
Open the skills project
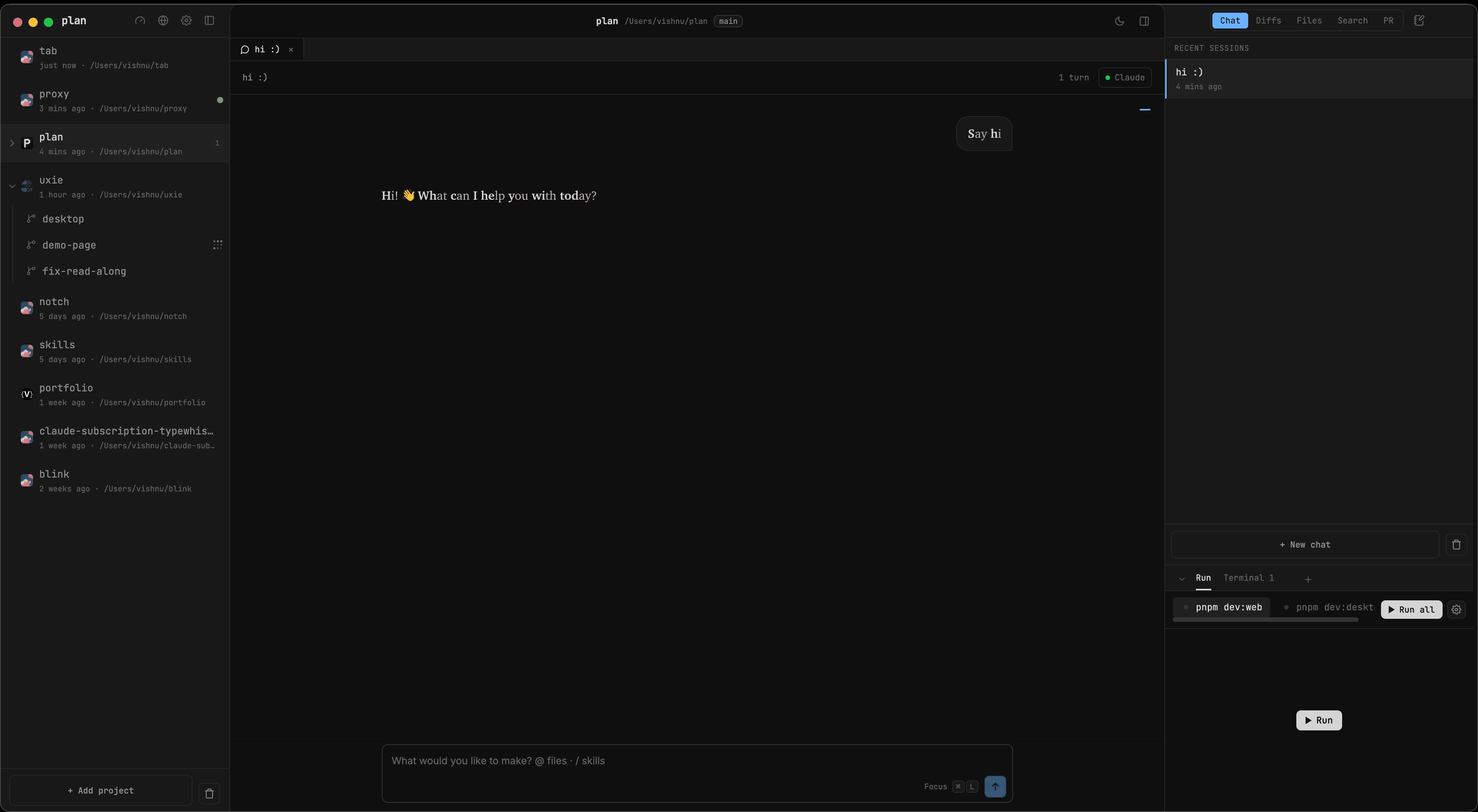click(115, 351)
